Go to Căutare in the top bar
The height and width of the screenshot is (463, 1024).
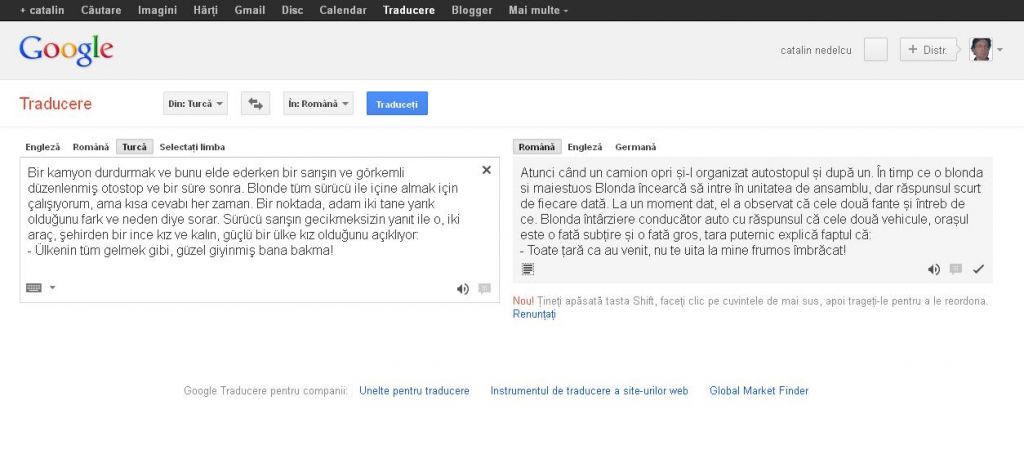[x=101, y=10]
